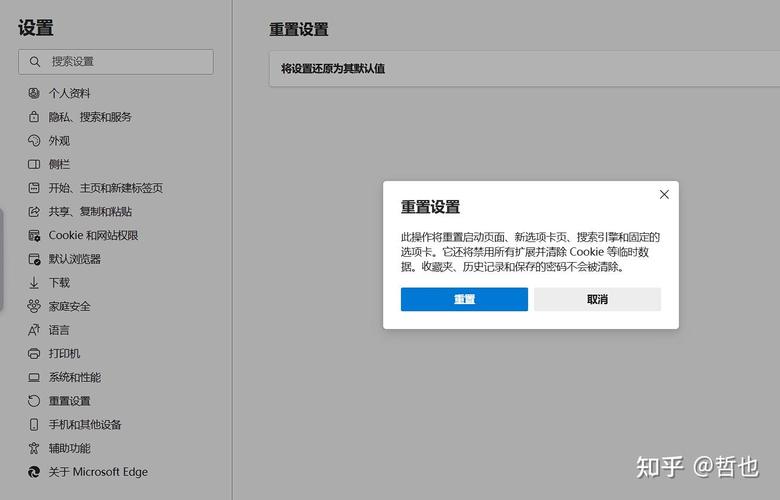This screenshot has width=780, height=500.
Task: Click the 系统和性能 laptop icon
Action: (34, 378)
